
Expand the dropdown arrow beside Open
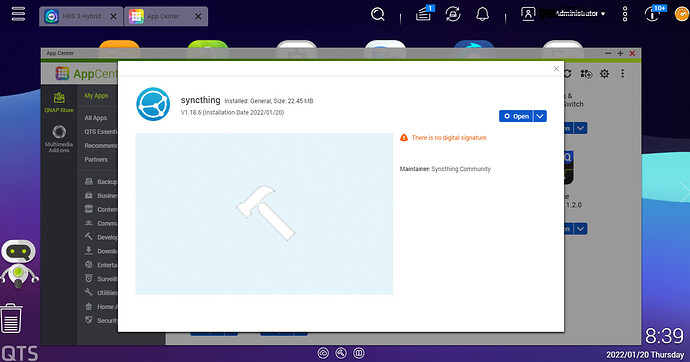coord(540,116)
